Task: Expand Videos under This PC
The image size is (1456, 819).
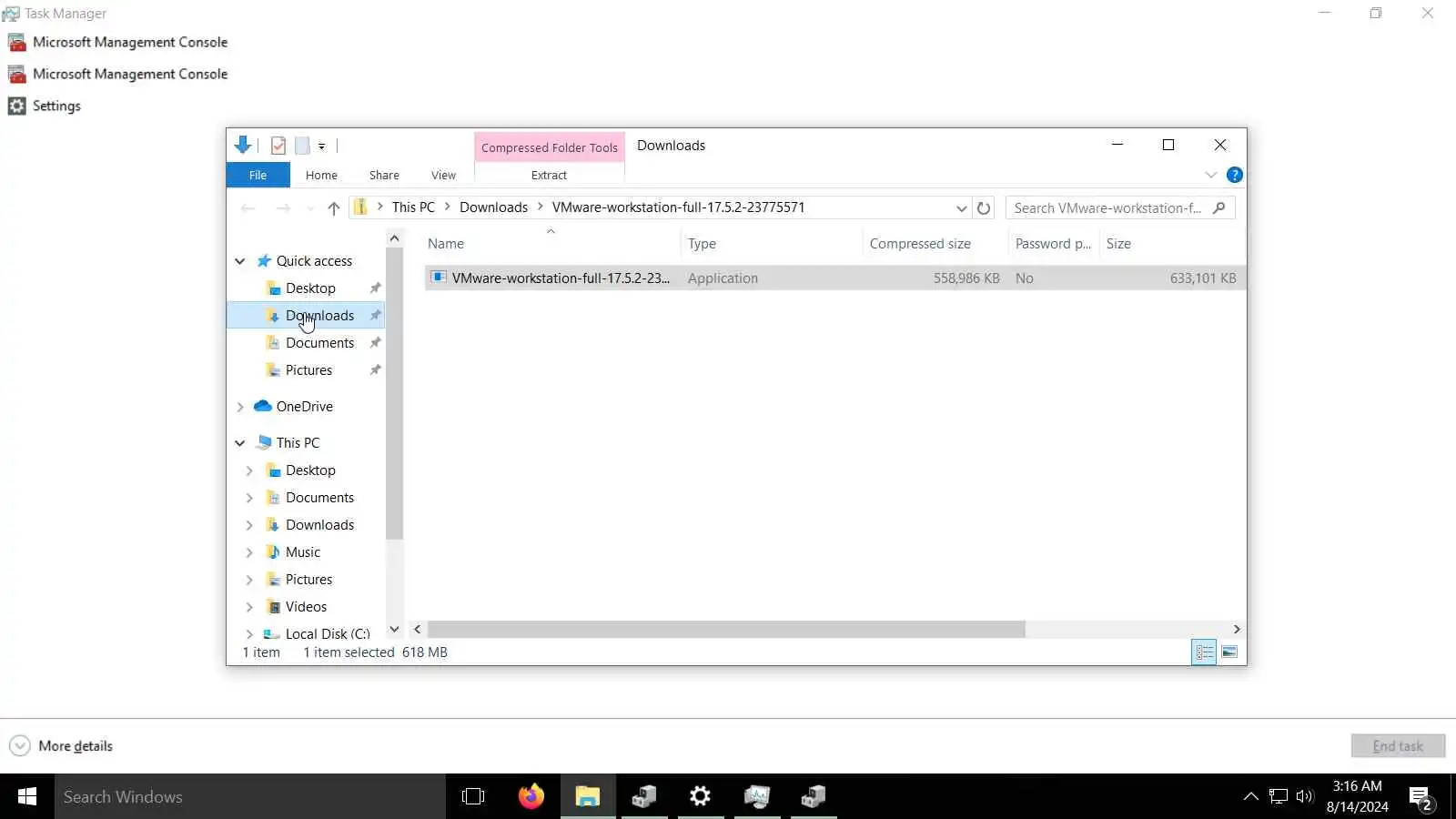Action: tap(249, 607)
